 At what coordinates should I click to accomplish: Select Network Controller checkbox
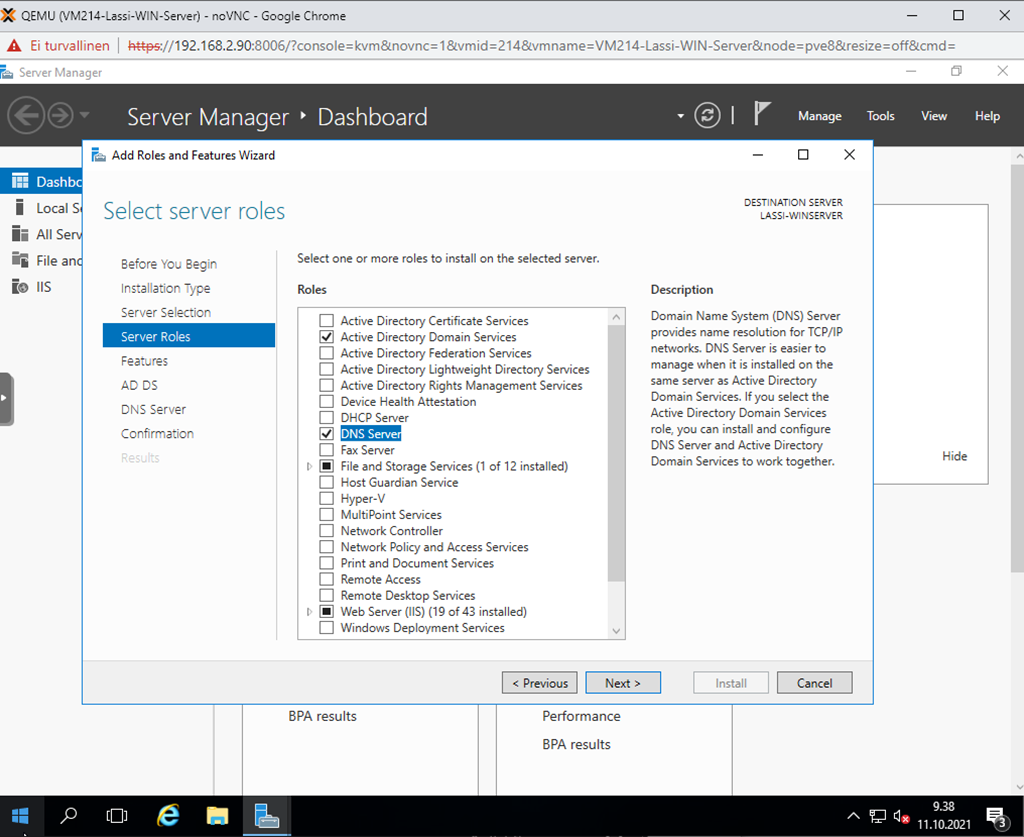(x=327, y=531)
